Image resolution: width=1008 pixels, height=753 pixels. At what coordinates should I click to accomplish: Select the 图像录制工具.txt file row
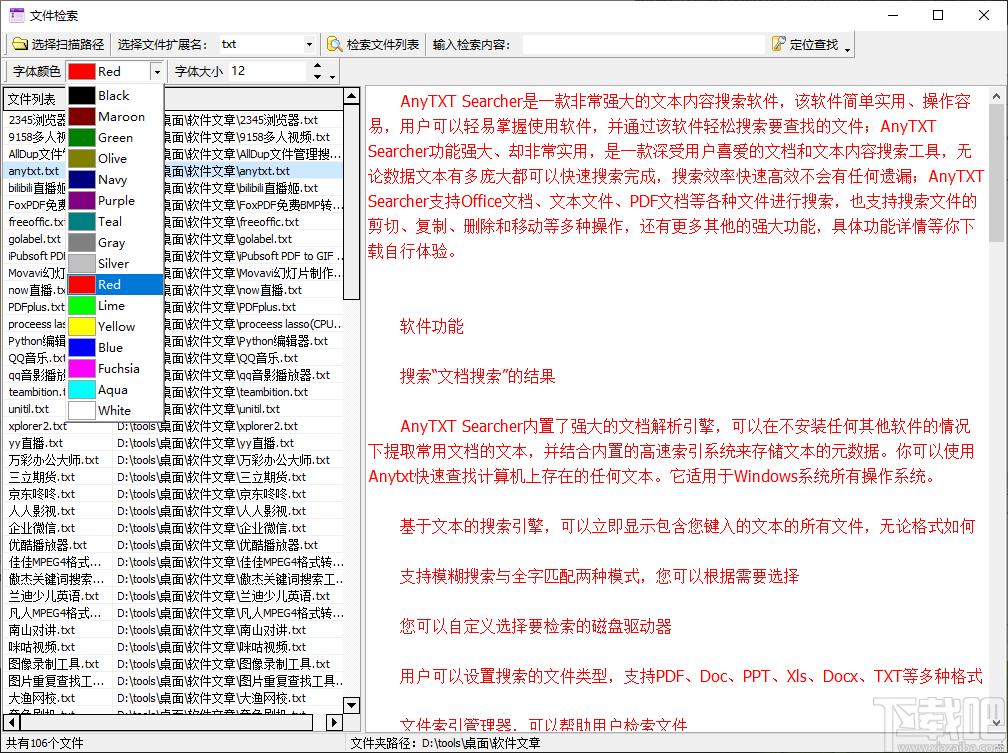(x=174, y=664)
